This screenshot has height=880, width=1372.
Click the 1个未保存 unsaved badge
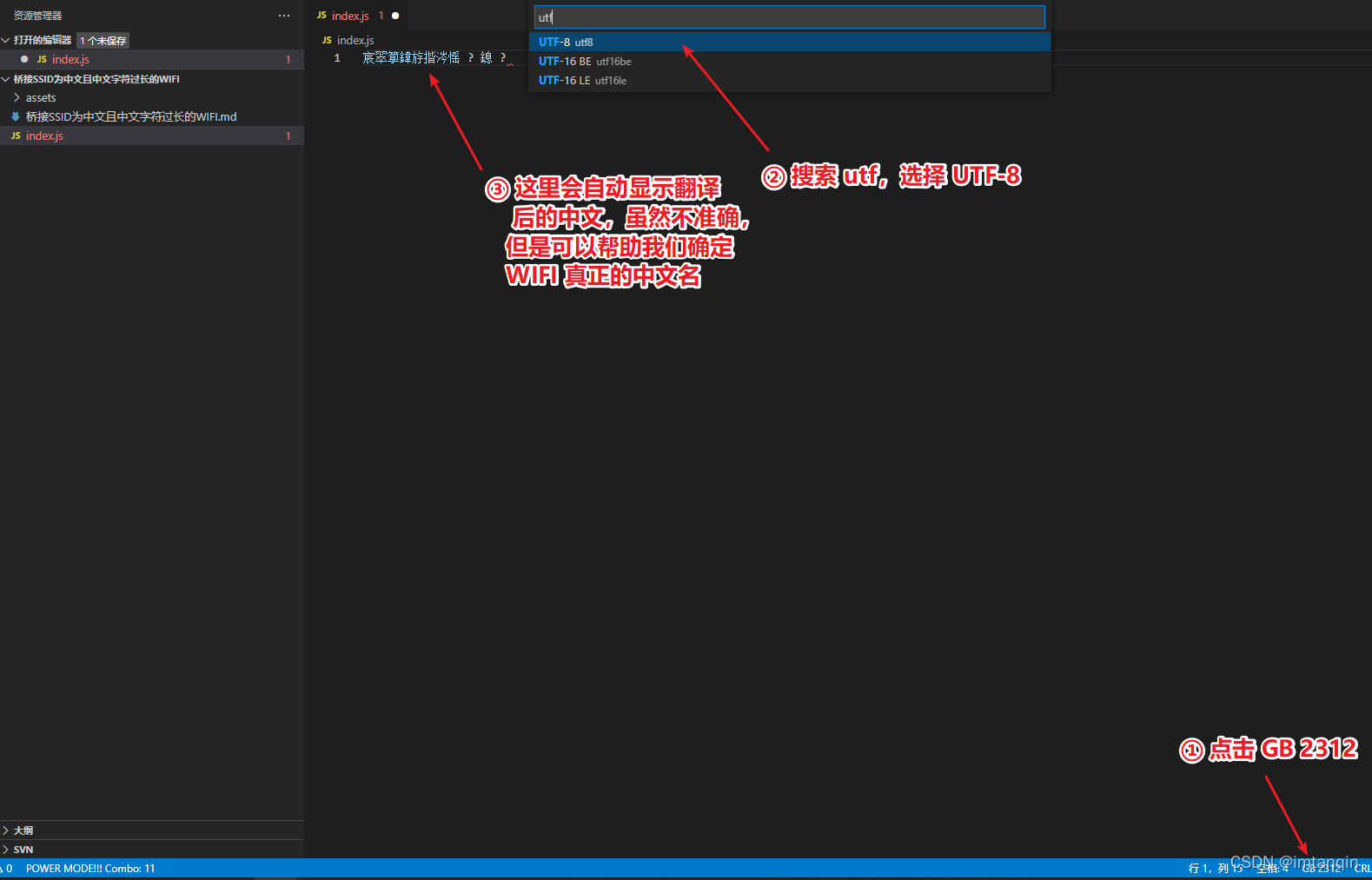[x=103, y=41]
